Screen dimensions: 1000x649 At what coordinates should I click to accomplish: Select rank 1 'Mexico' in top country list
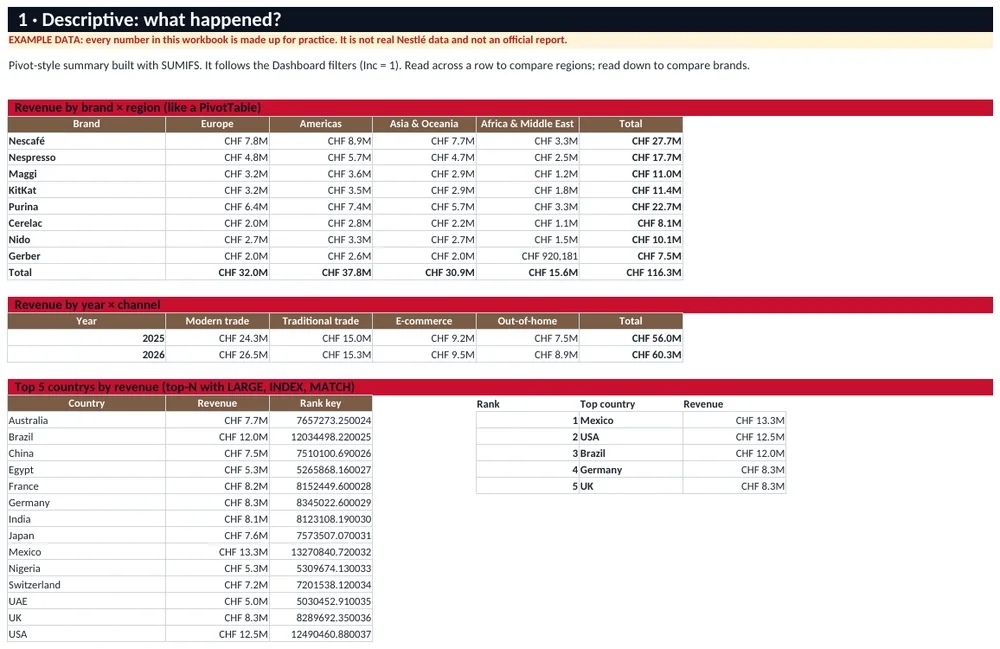[631, 421]
